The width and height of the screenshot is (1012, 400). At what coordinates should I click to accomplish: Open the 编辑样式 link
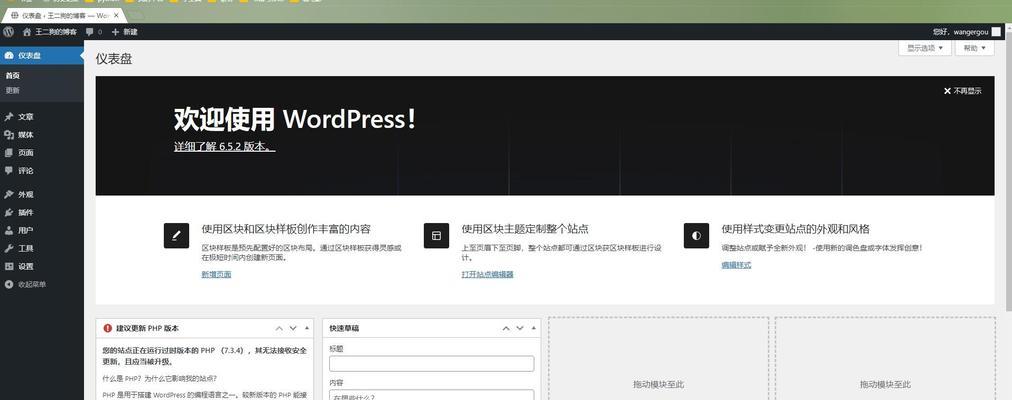(x=736, y=265)
